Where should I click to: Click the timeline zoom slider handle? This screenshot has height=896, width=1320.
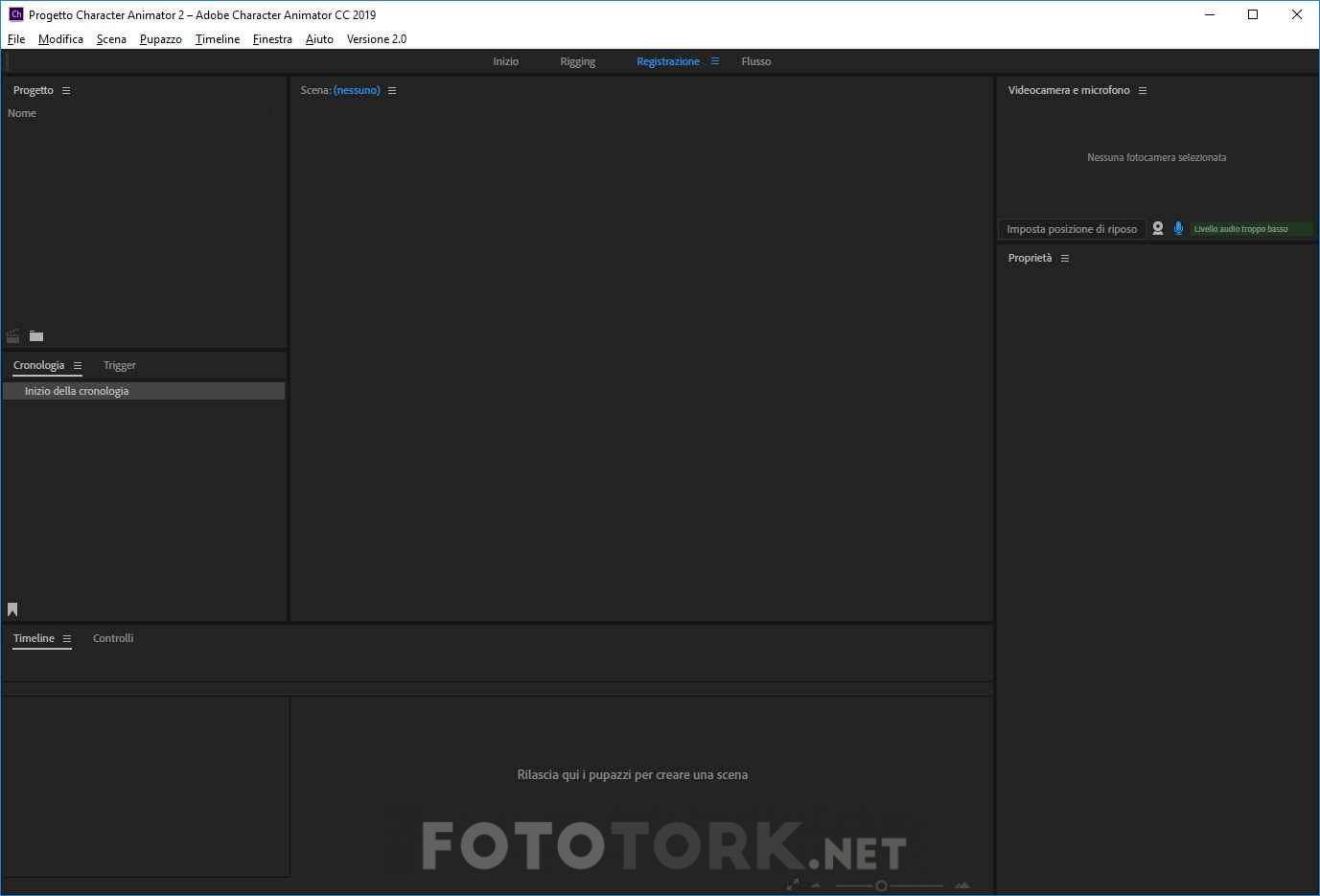point(881,886)
